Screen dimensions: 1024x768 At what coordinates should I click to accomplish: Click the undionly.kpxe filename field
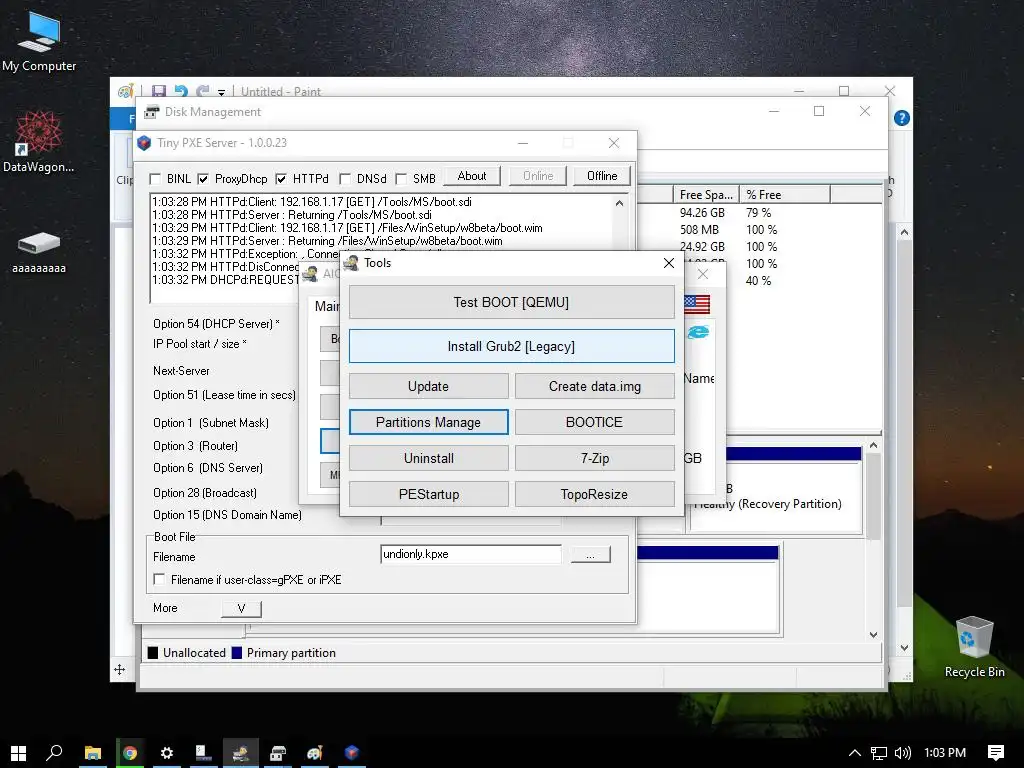(471, 554)
